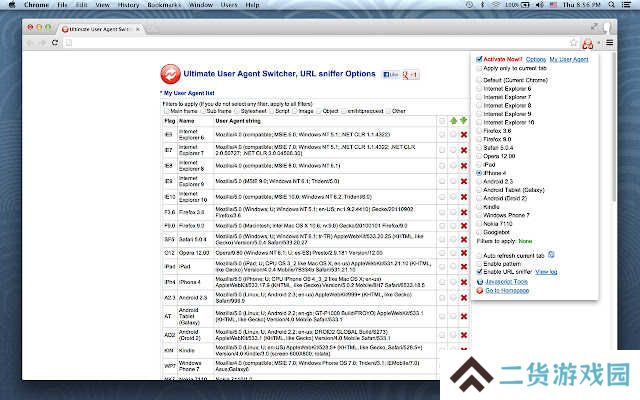The height and width of the screenshot is (400, 640).
Task: Check the Enable pattern option
Action: point(479,264)
